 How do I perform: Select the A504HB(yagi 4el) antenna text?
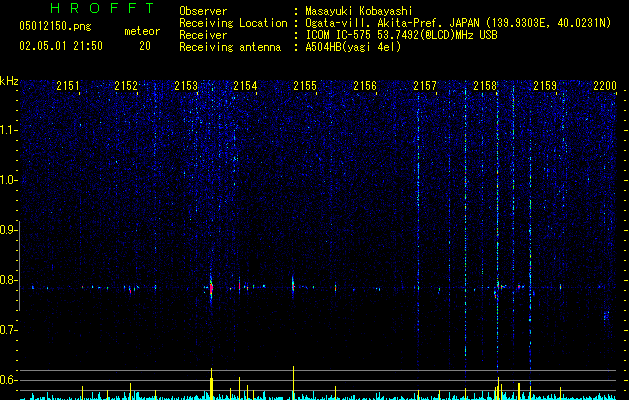[x=353, y=47]
